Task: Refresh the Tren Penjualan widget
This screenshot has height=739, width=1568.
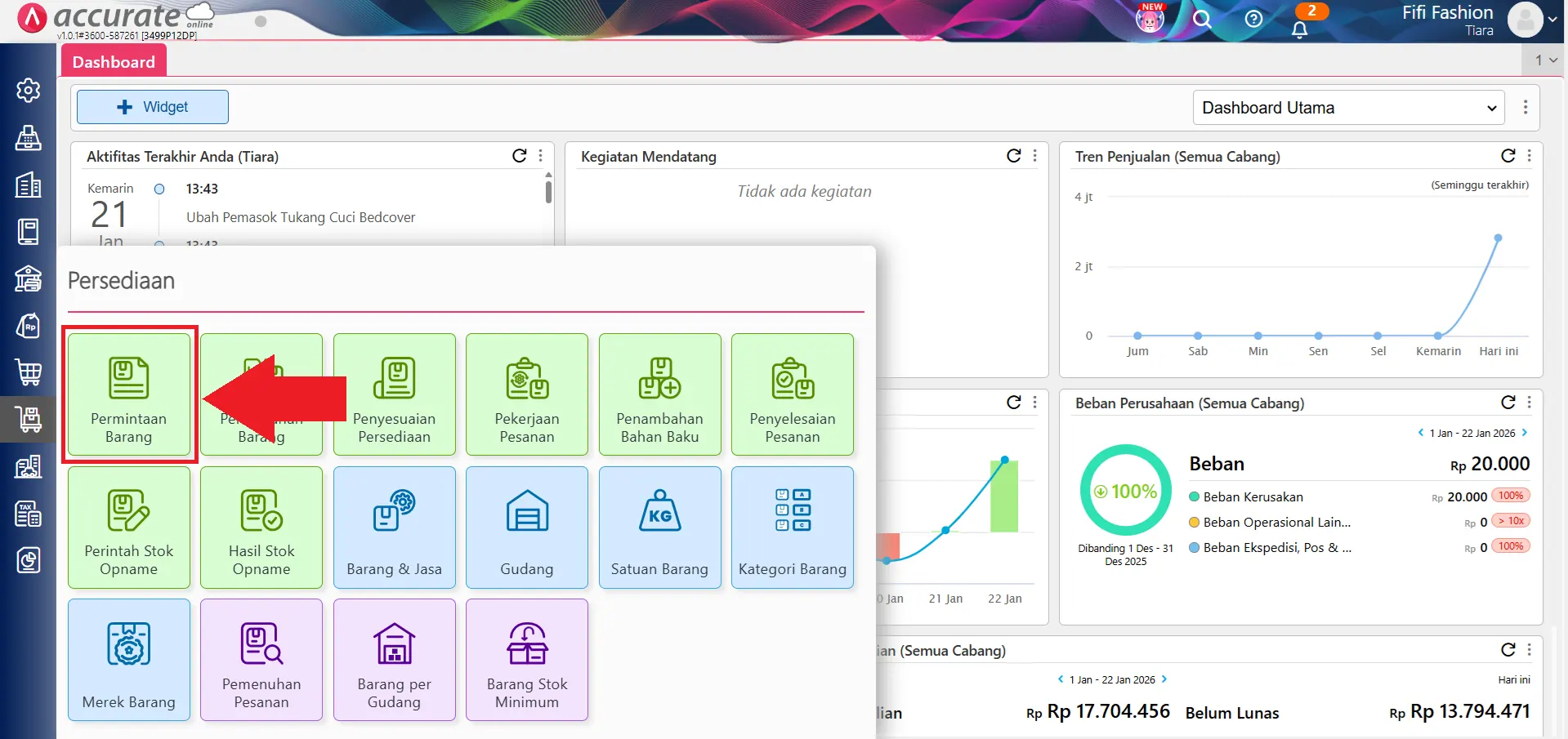Action: pyautogui.click(x=1508, y=156)
